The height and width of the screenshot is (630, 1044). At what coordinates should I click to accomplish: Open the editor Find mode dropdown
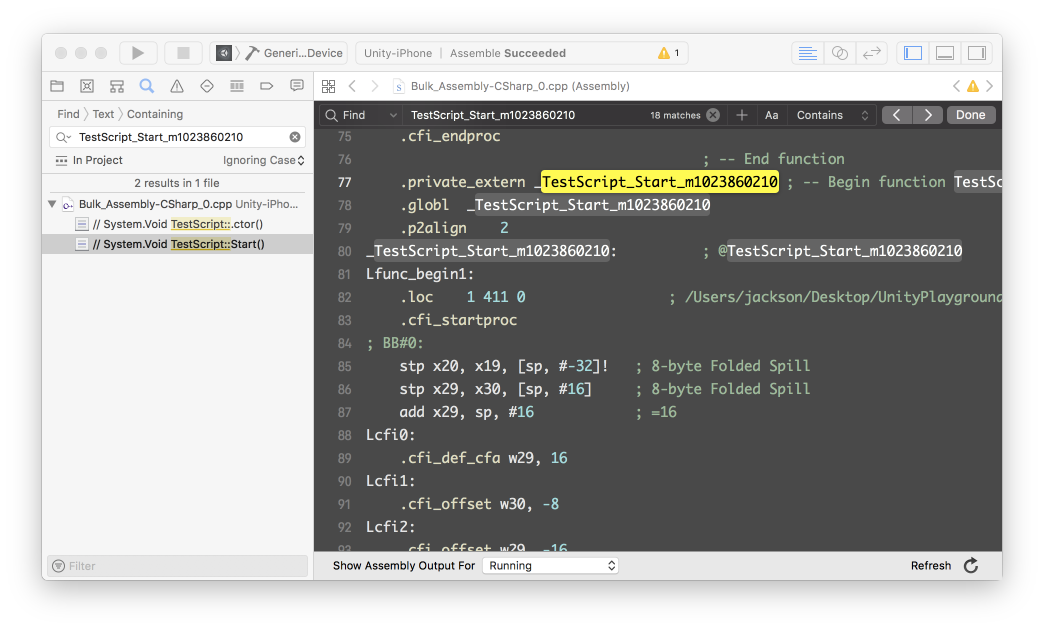(362, 115)
